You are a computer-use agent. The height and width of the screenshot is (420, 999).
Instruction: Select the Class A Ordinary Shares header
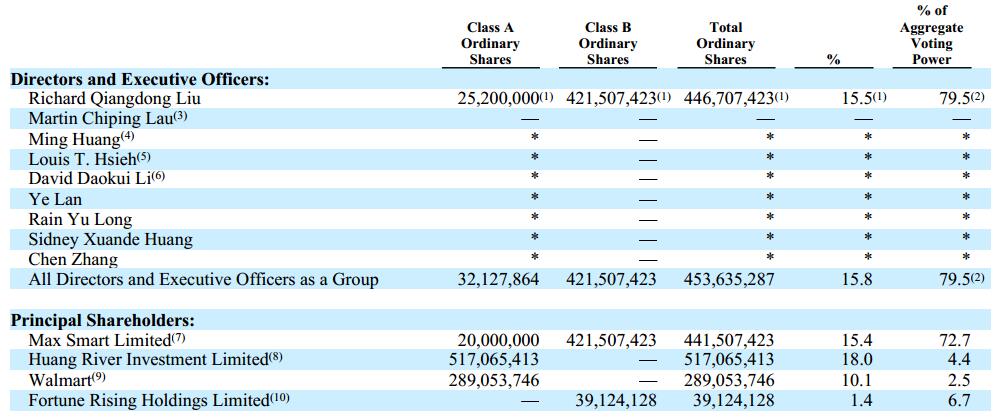point(490,43)
